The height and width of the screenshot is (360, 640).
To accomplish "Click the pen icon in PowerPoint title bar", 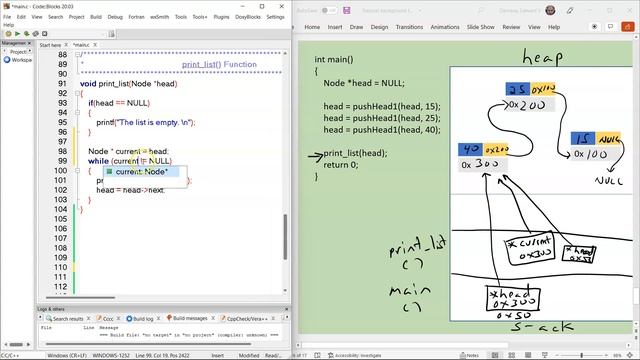I will [570, 10].
